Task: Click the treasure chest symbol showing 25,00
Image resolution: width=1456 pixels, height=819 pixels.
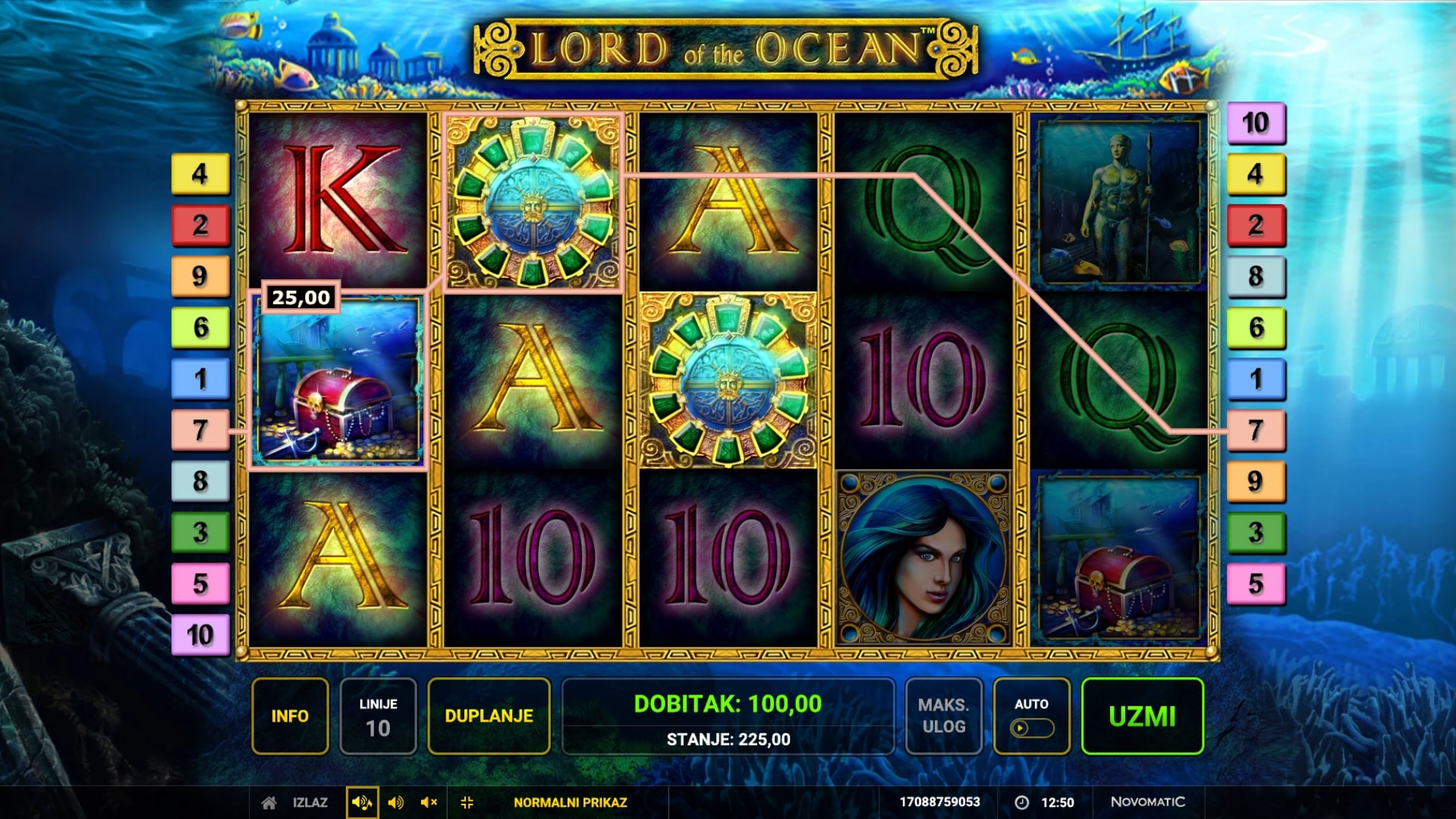Action: (338, 380)
